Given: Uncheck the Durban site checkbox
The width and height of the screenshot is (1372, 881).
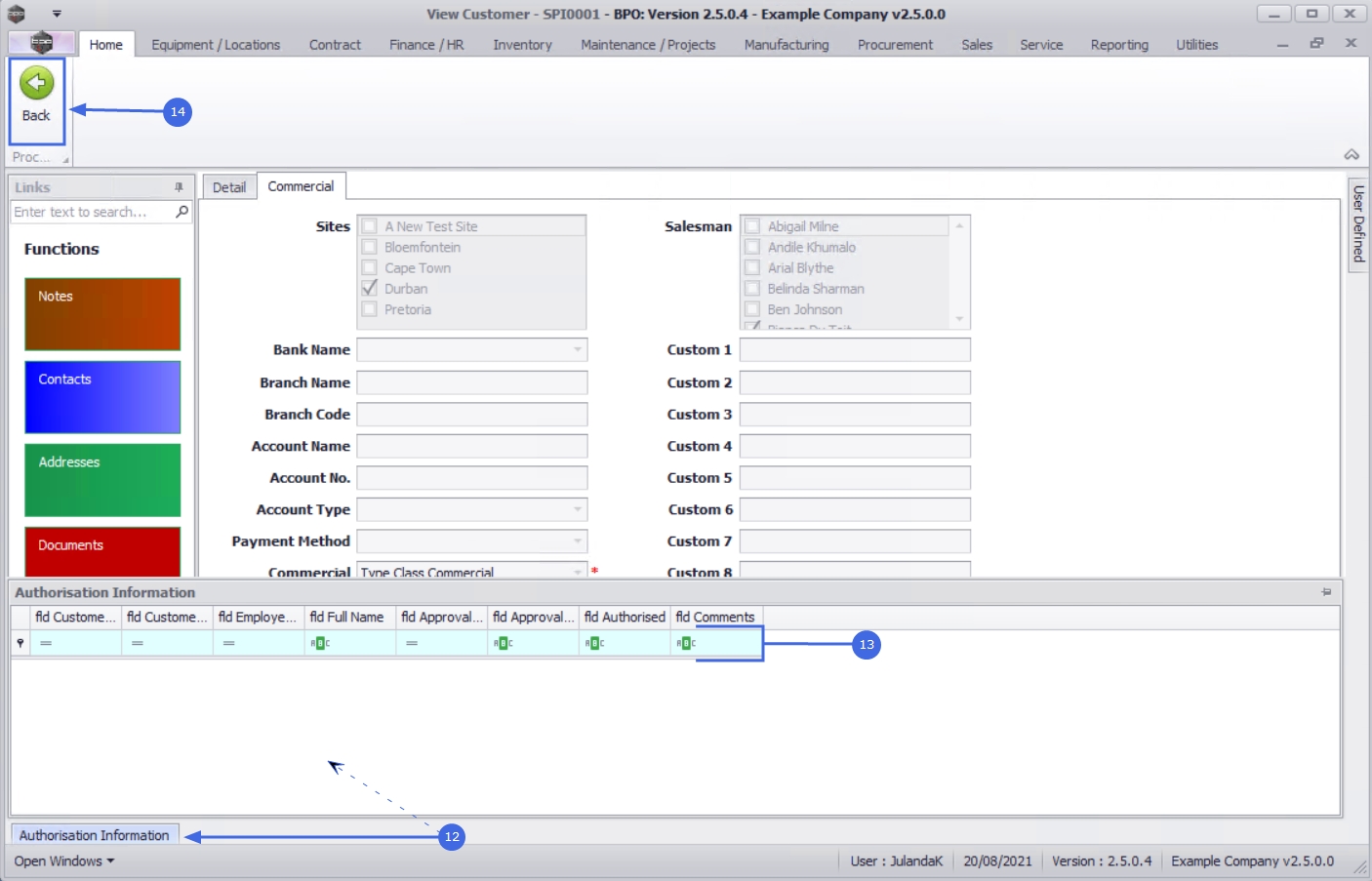Looking at the screenshot, I should click(x=370, y=288).
